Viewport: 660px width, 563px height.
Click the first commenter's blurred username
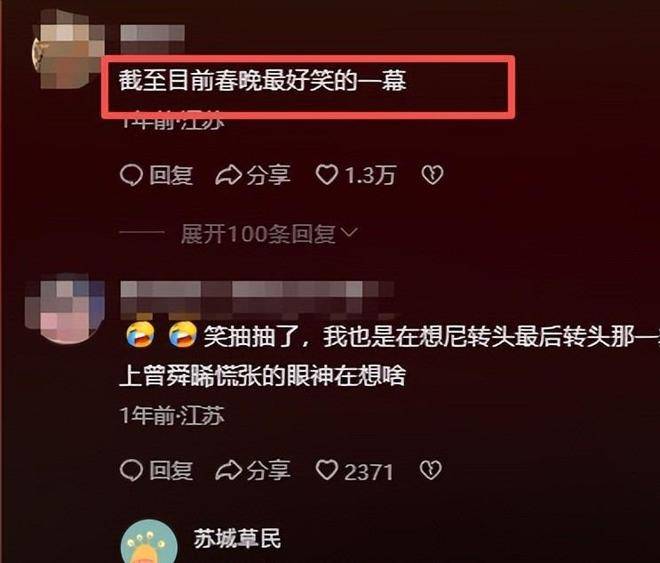(x=152, y=33)
